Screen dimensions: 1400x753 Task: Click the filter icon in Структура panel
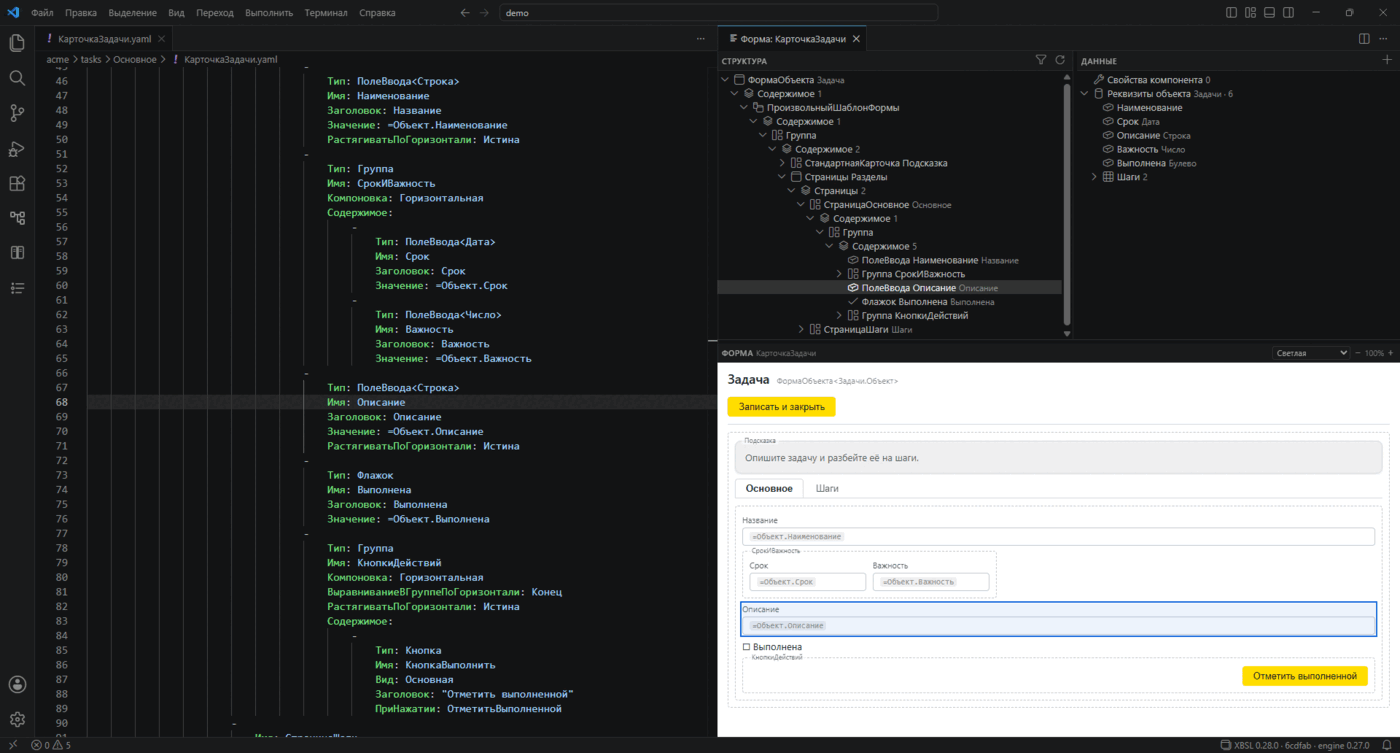coord(1041,61)
